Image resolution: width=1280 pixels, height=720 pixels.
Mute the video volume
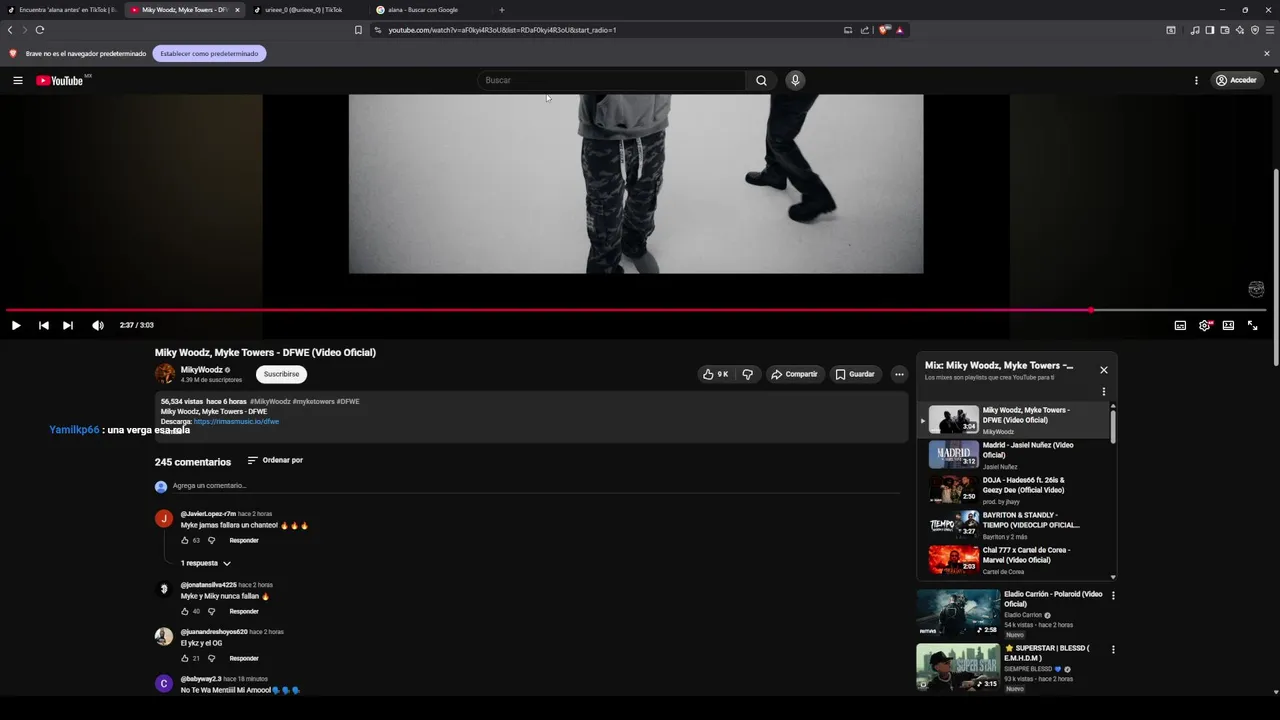point(97,325)
